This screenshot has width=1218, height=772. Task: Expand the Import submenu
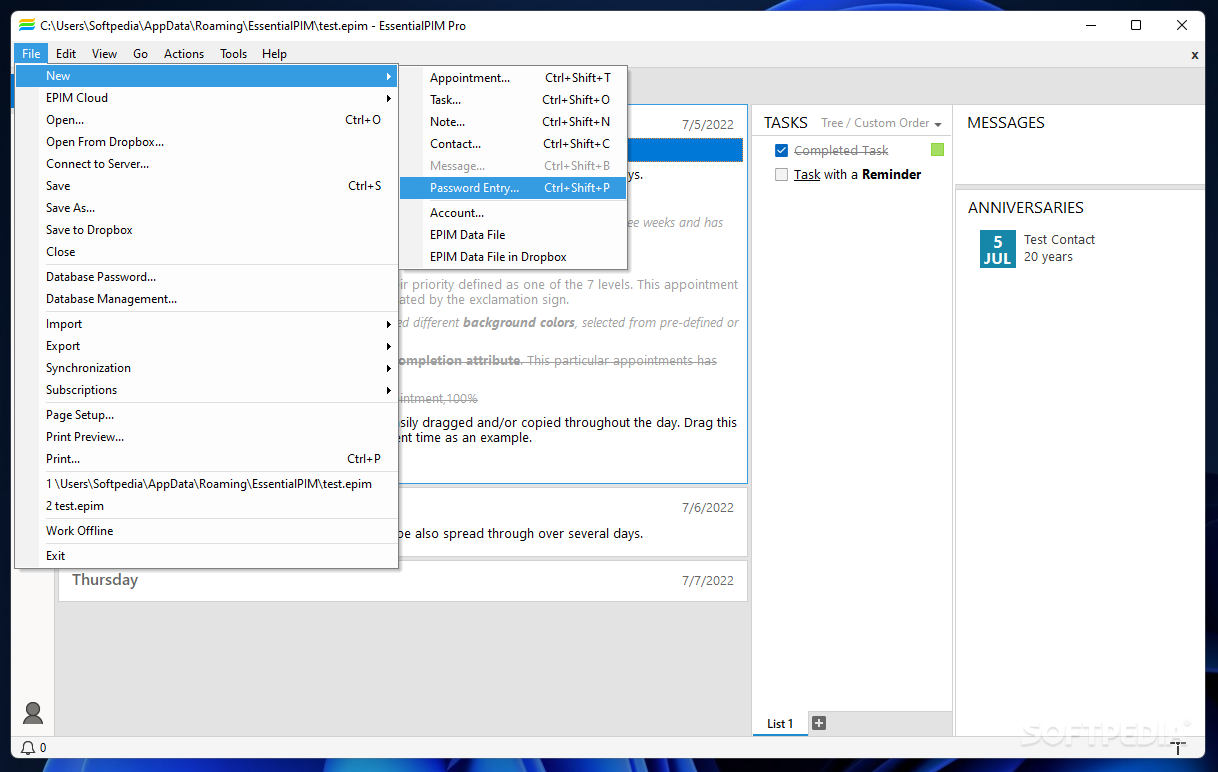pos(207,324)
